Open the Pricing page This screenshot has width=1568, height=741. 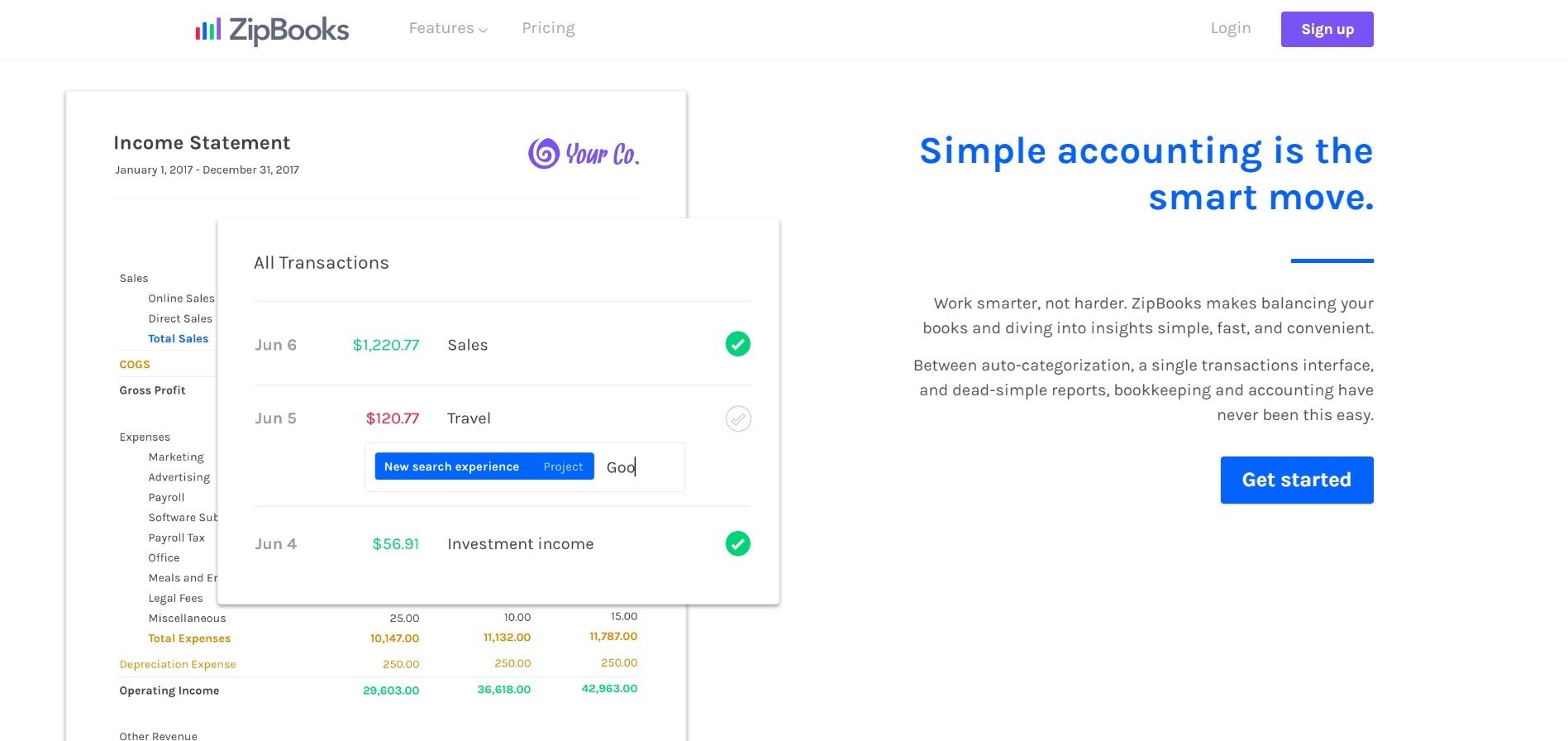click(548, 28)
